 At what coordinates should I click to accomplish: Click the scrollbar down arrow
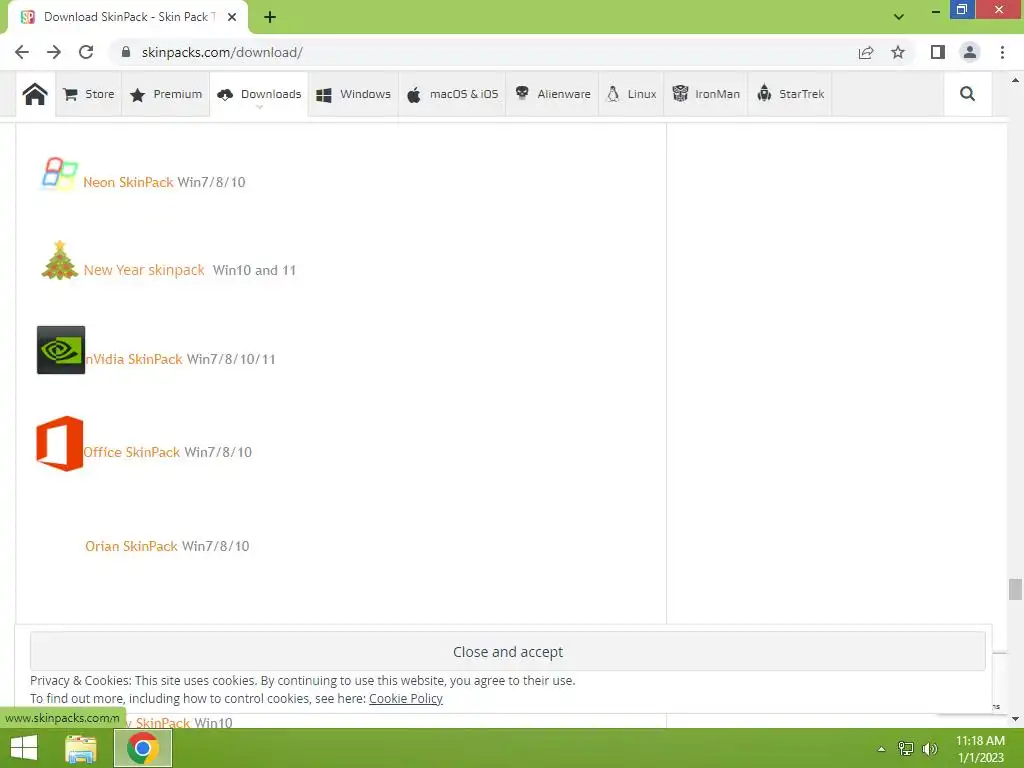point(1015,719)
